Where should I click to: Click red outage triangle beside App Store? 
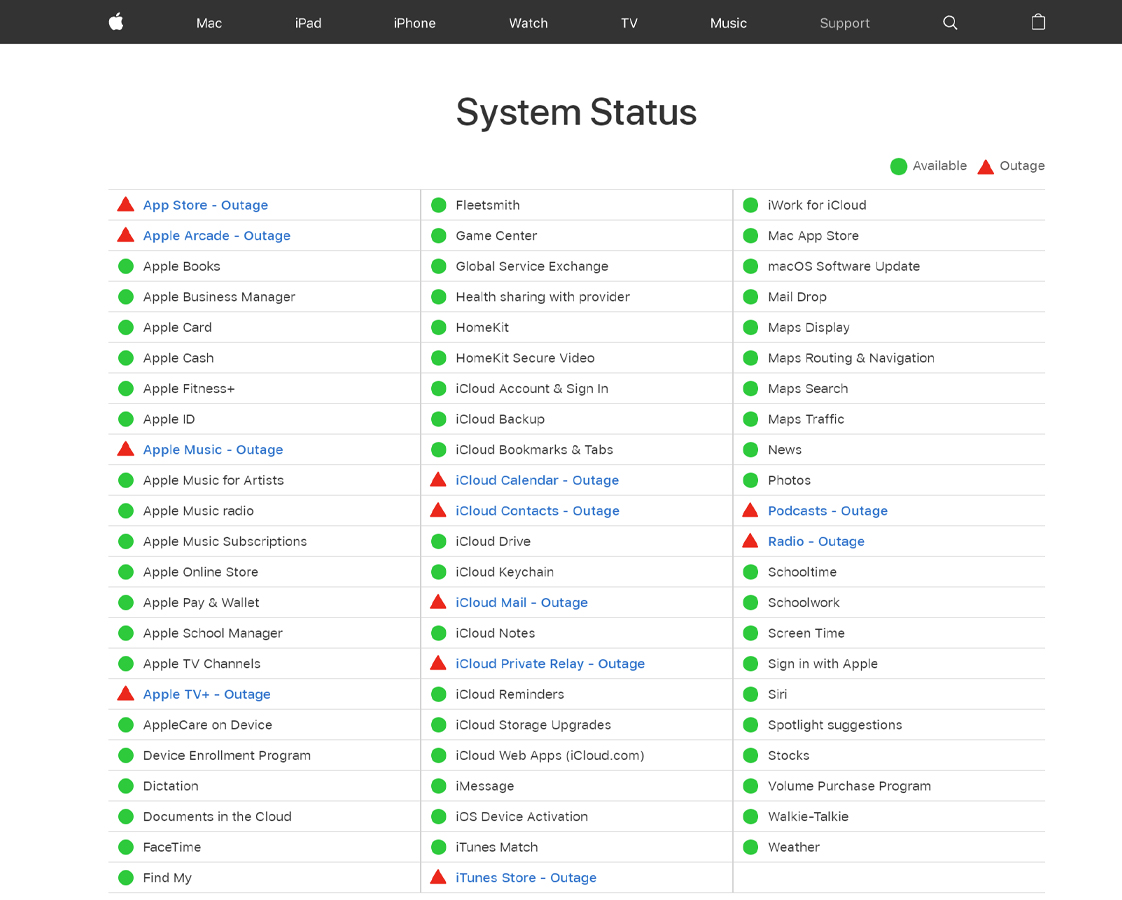click(126, 205)
